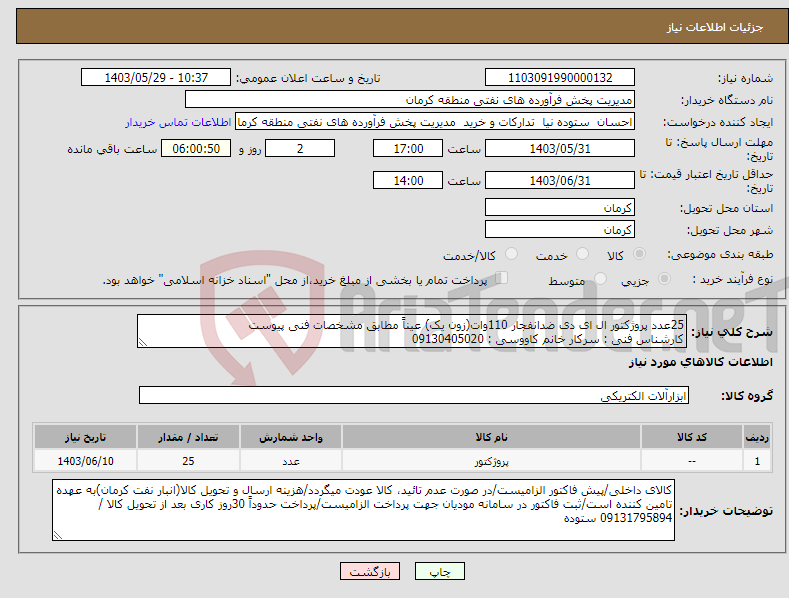Screen dimensions: 789x598
Task: Click the resize handle of buyer notes box
Action: (x=58, y=535)
